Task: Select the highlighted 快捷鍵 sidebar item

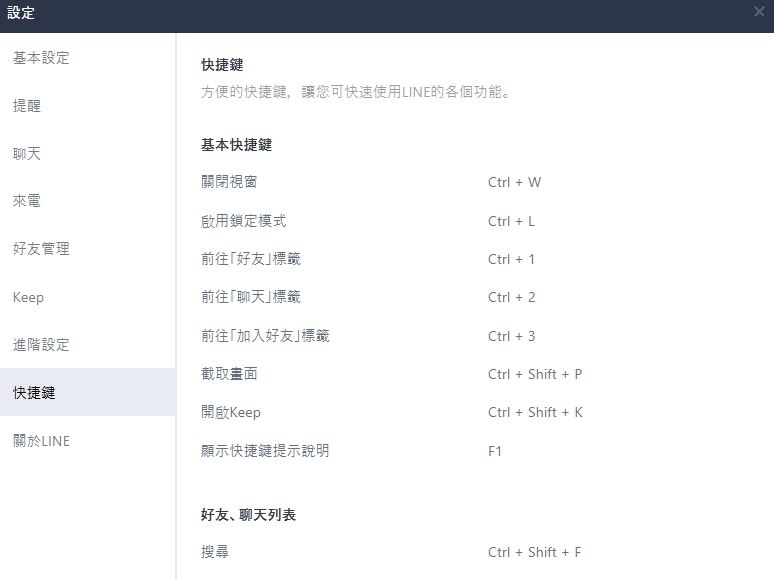Action: (x=34, y=393)
